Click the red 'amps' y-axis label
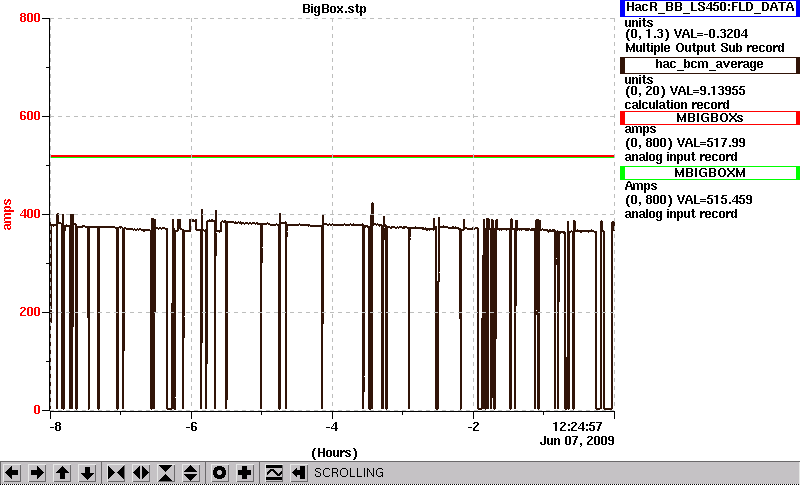 click(7, 215)
